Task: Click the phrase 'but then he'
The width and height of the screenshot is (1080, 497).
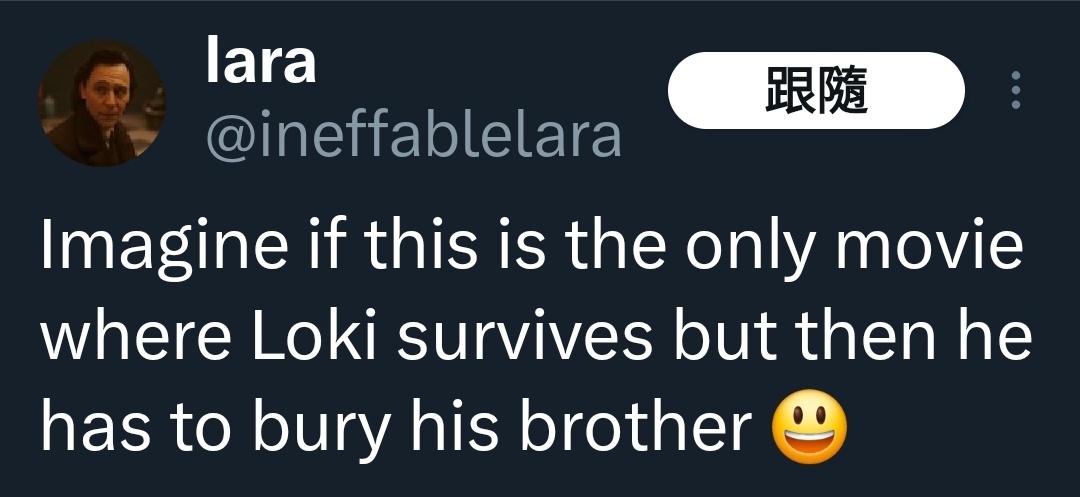Action: click(853, 337)
